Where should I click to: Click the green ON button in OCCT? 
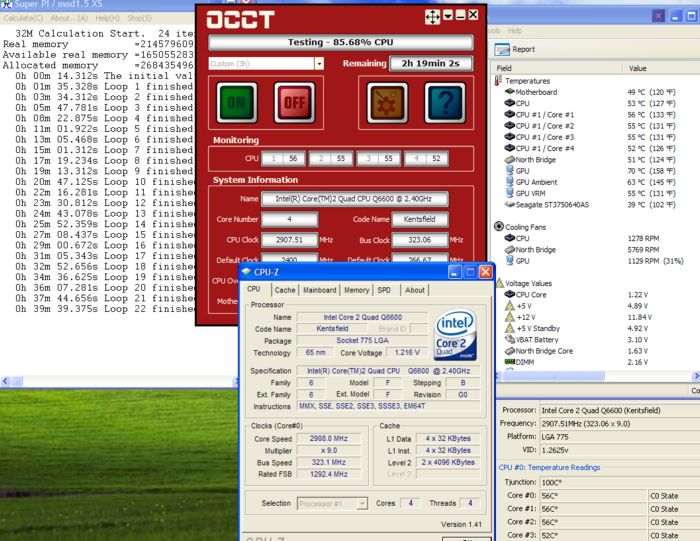click(x=237, y=103)
